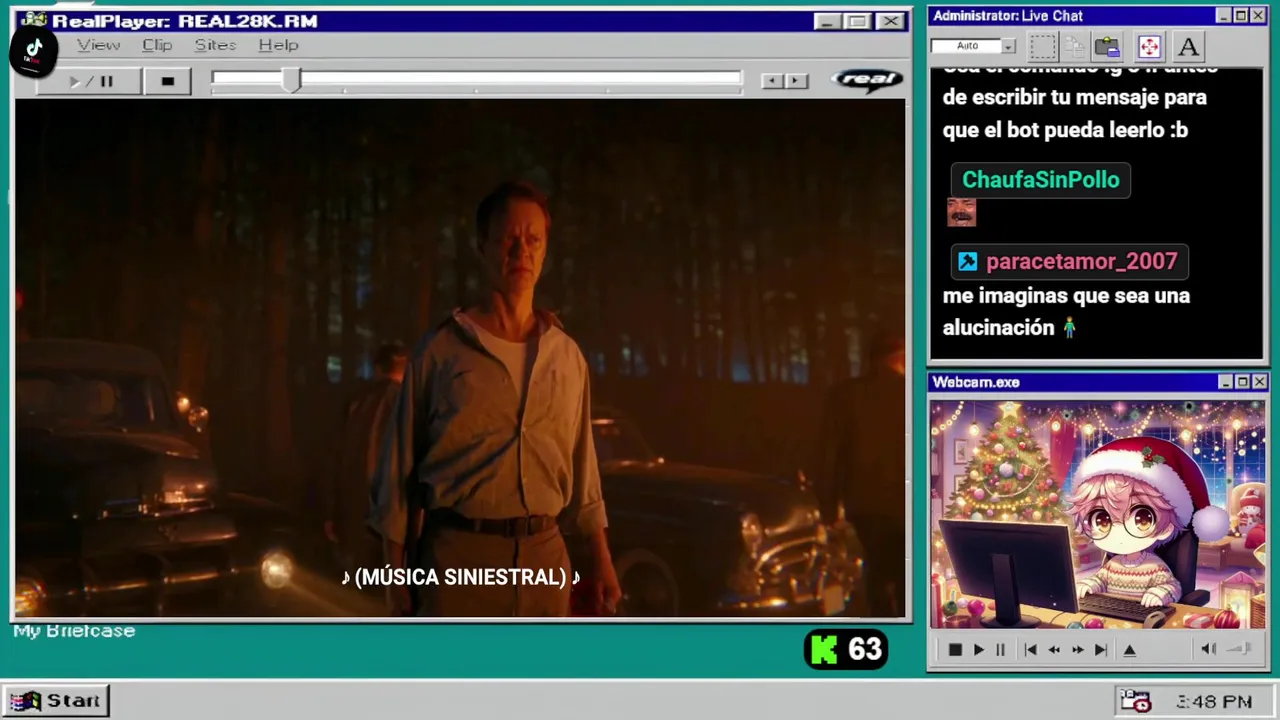Click the red four-arrows fullscreen icon
Viewport: 1280px width, 720px height.
coord(1149,46)
